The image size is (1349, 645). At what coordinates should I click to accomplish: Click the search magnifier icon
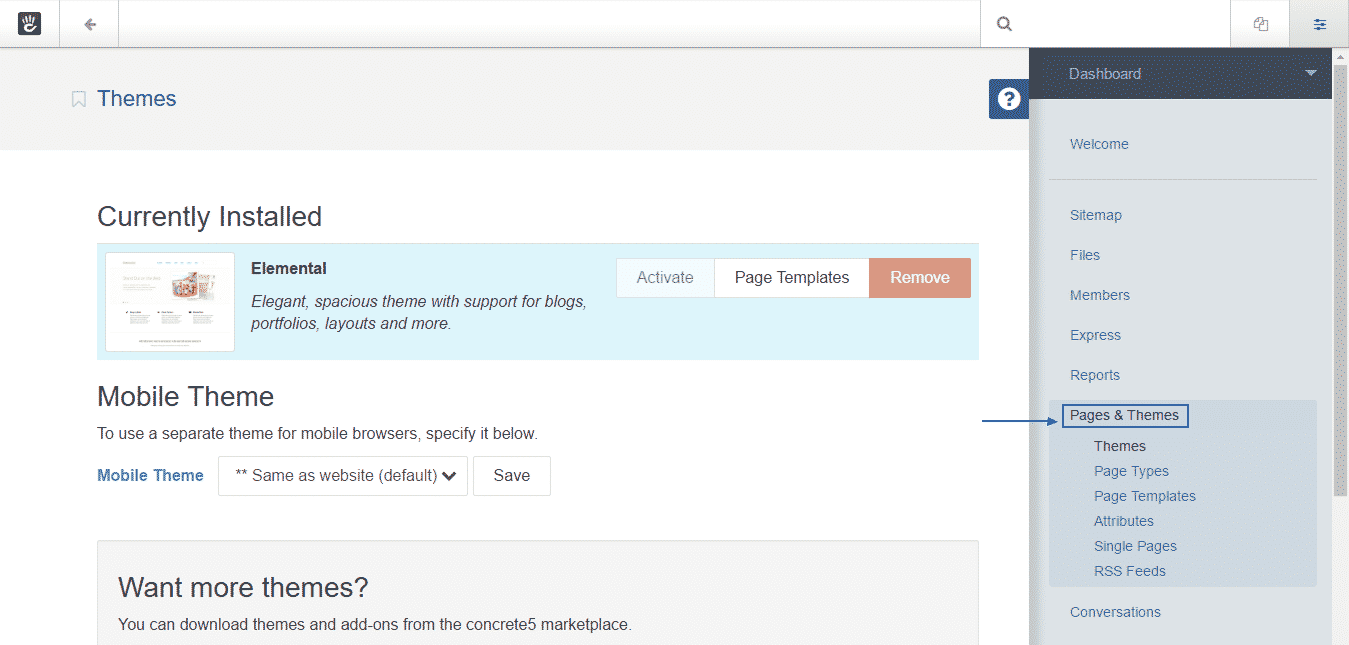(1004, 24)
